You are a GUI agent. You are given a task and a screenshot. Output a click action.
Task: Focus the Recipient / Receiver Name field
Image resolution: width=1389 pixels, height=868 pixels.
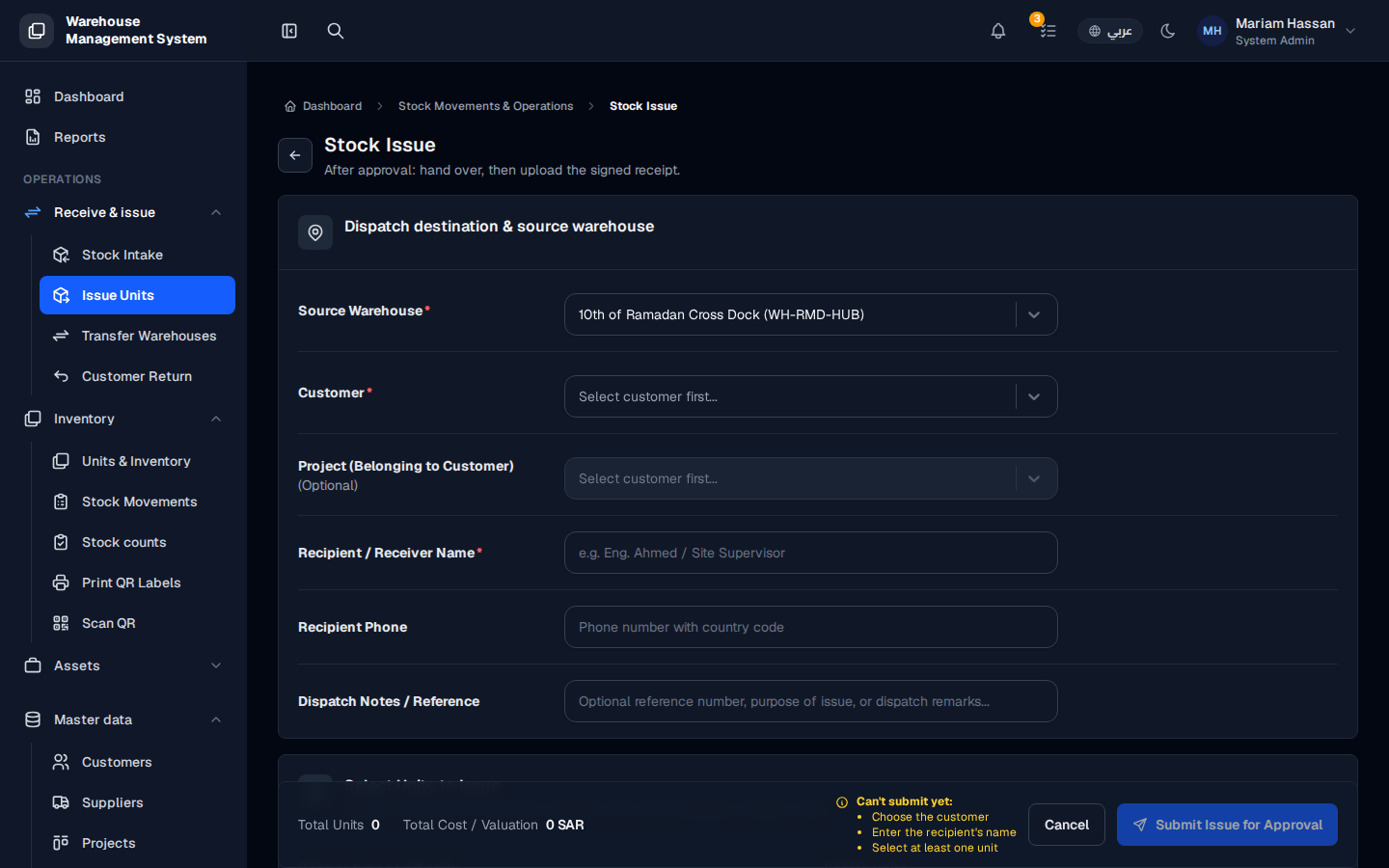coord(810,553)
